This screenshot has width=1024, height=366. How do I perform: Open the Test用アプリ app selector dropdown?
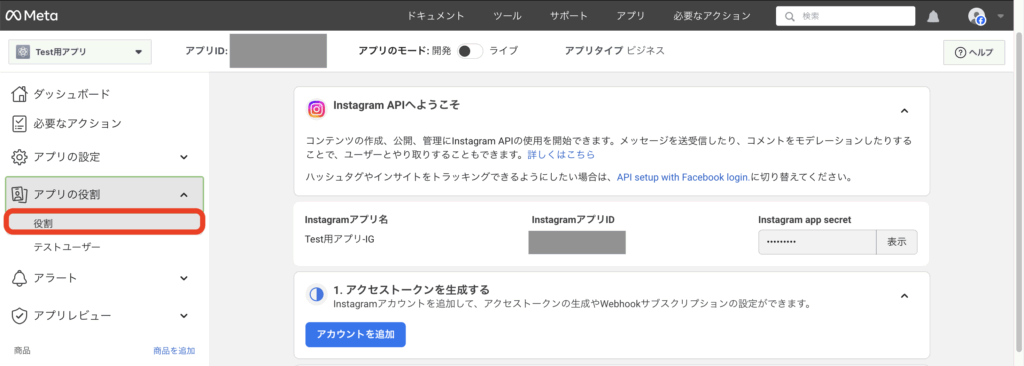pos(80,52)
